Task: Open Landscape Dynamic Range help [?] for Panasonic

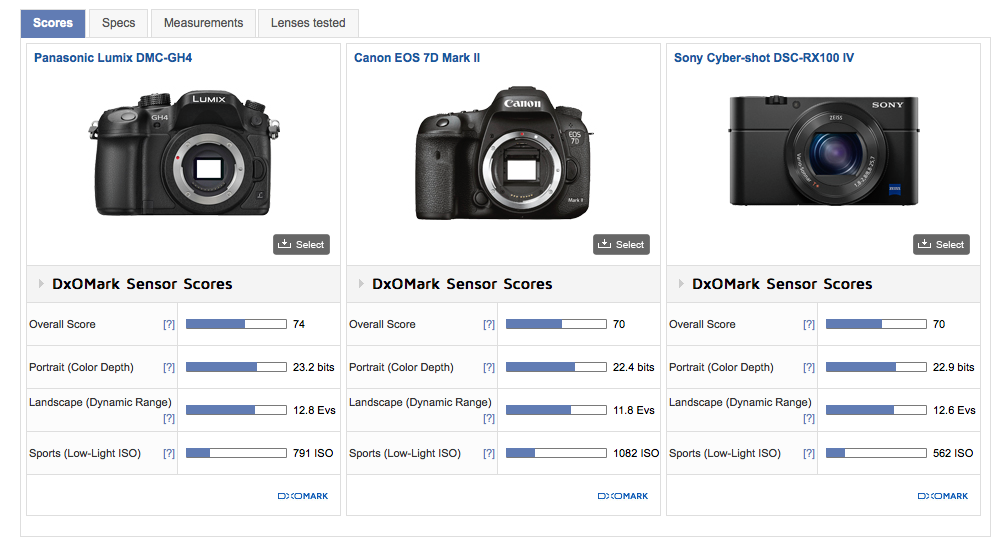Action: coord(169,418)
